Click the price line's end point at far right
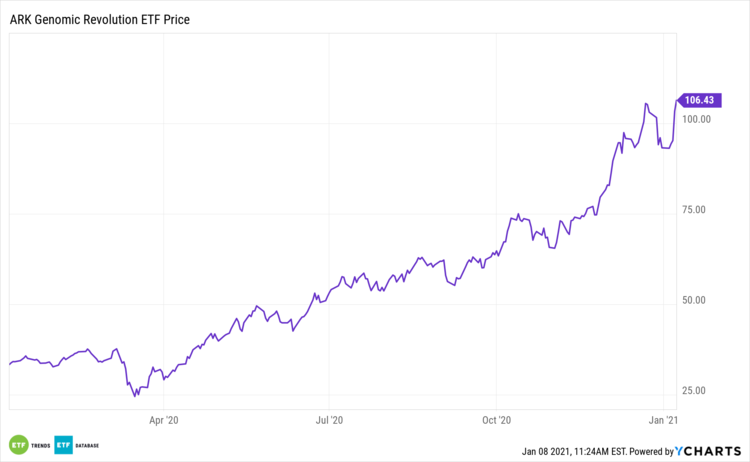The height and width of the screenshot is (462, 750). click(x=676, y=99)
